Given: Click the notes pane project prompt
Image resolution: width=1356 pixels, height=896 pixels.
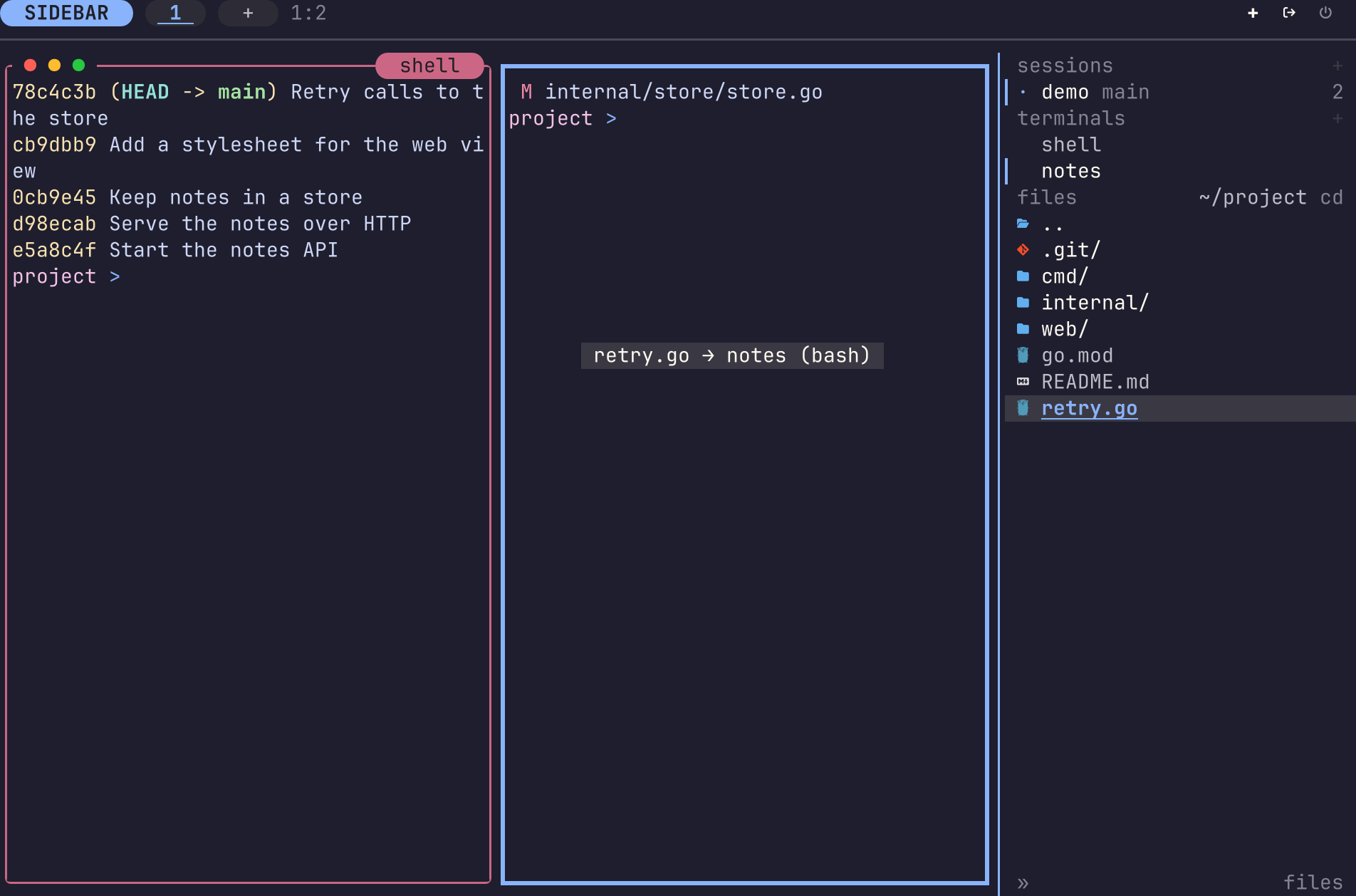Looking at the screenshot, I should tap(563, 118).
